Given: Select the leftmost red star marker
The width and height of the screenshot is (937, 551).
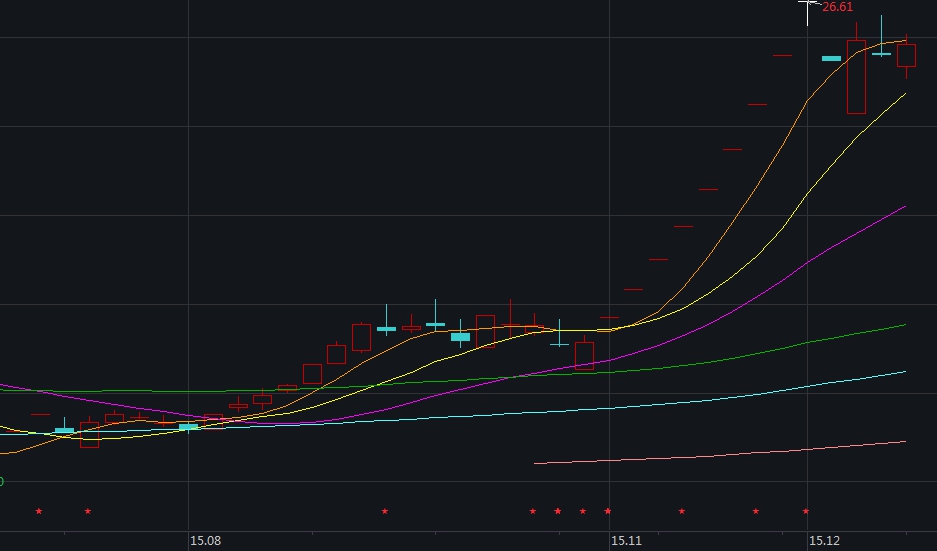Looking at the screenshot, I should pyautogui.click(x=39, y=512).
